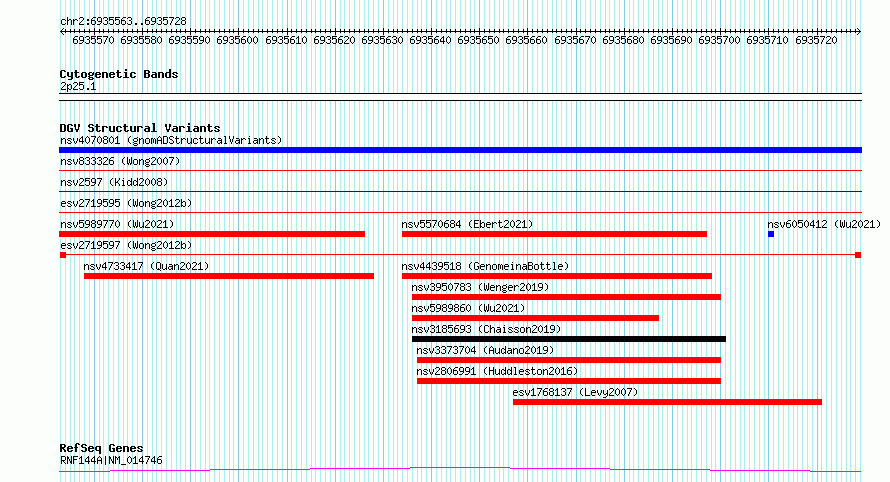Open the nsv833326 (Wong2007) label
The image size is (890, 482).
click(120, 161)
